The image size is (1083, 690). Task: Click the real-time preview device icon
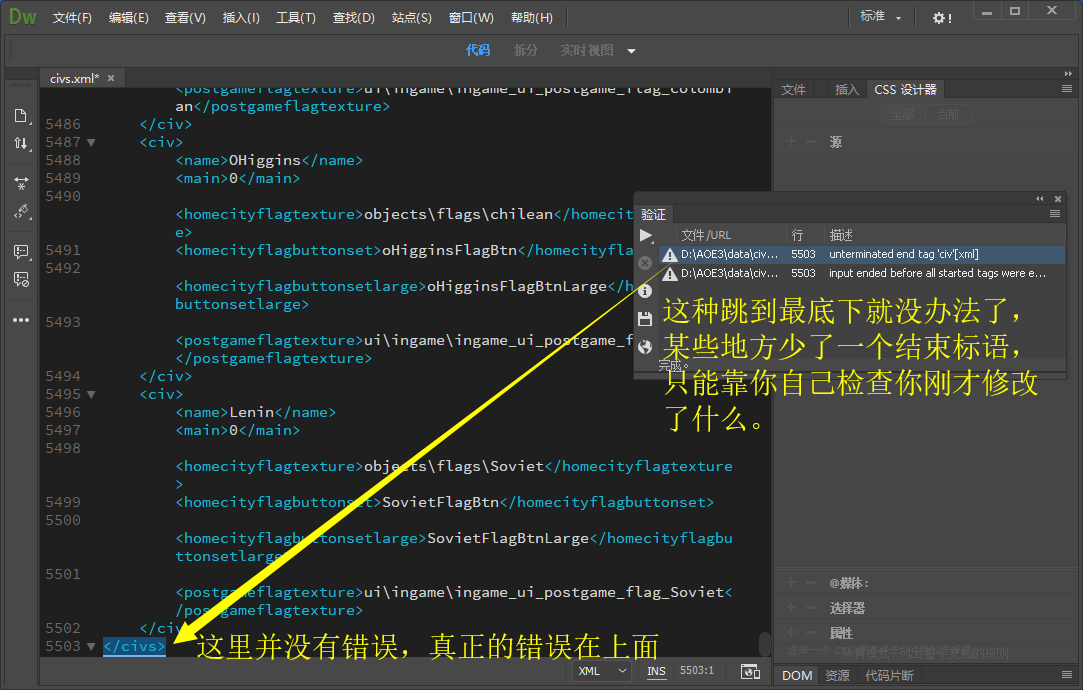750,671
